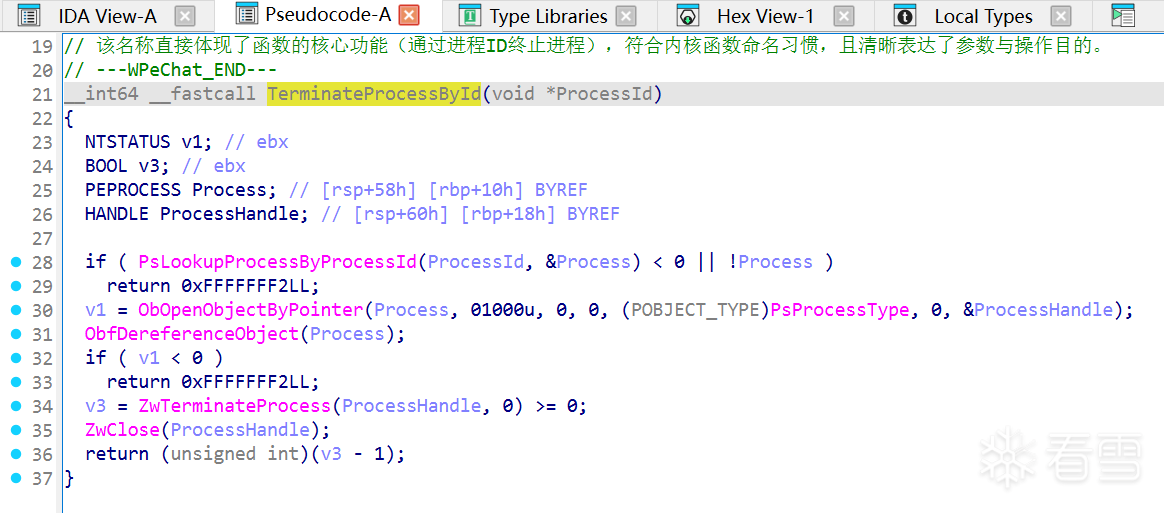Click the Pseudocode-A document icon
Viewport: 1164px width, 513px height.
[x=246, y=14]
